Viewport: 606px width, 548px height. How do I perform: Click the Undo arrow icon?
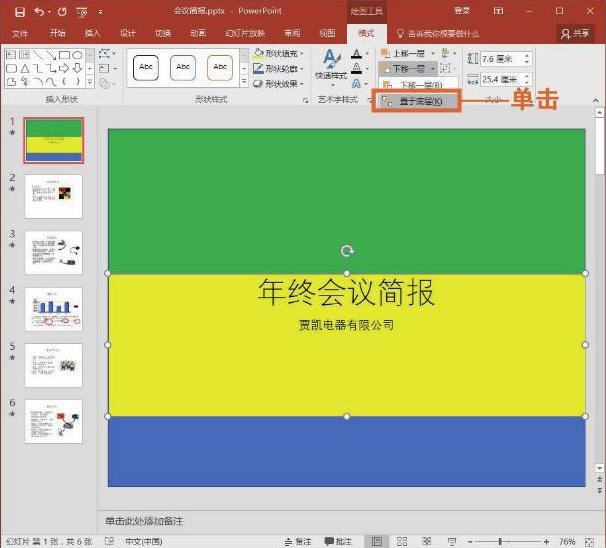[x=39, y=12]
